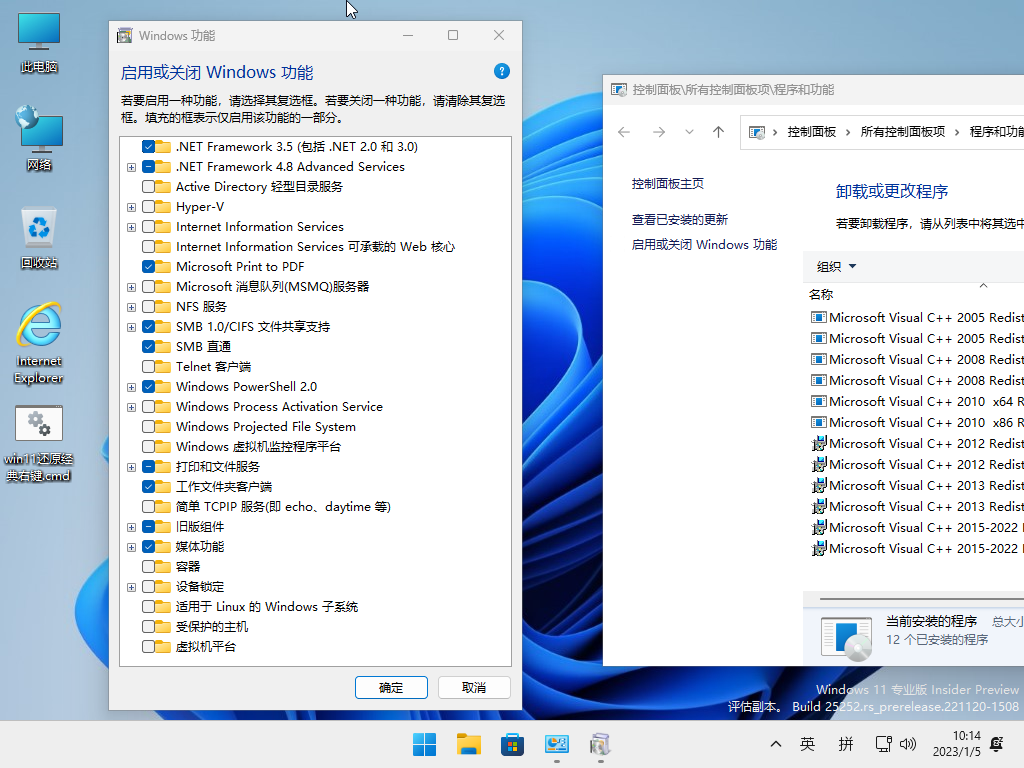Select the Recycle Bin desktop icon

[39, 238]
